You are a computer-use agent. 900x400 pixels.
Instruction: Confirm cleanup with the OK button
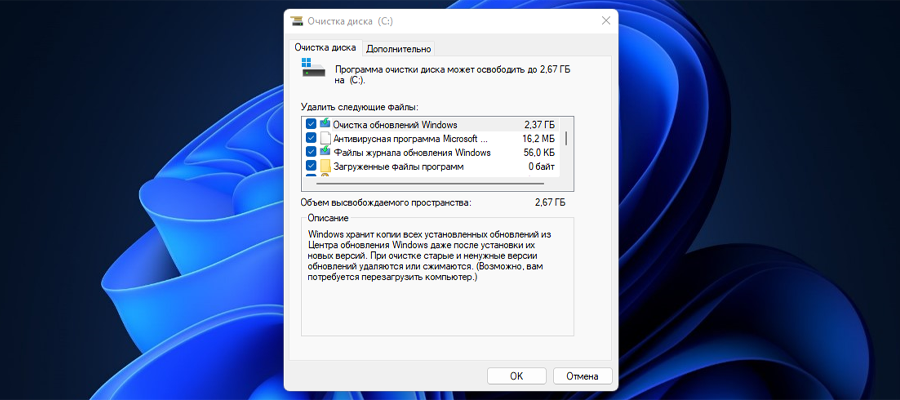point(517,376)
